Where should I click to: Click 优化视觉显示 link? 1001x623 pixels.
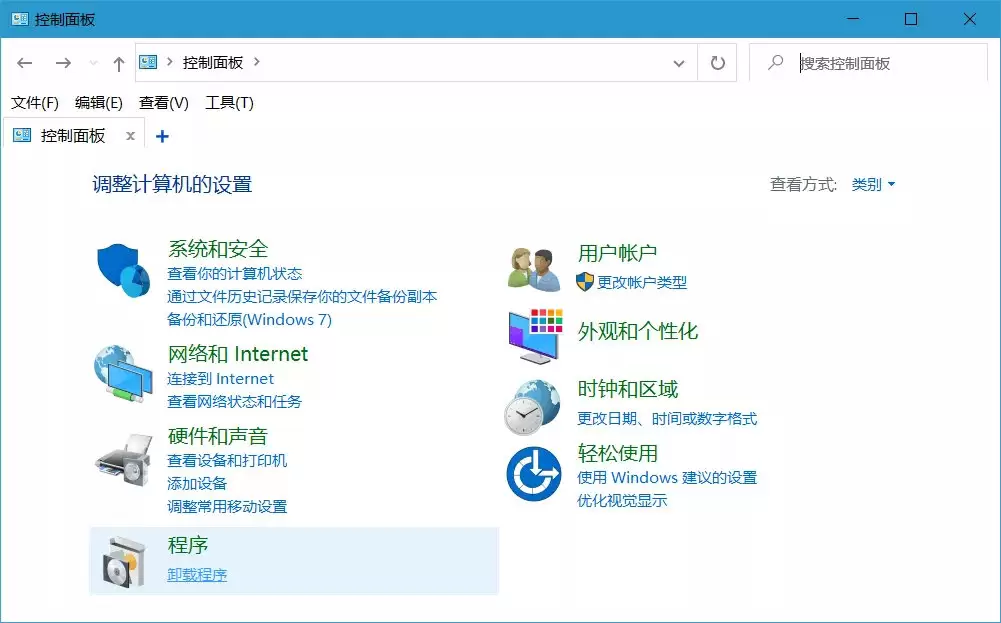(622, 500)
